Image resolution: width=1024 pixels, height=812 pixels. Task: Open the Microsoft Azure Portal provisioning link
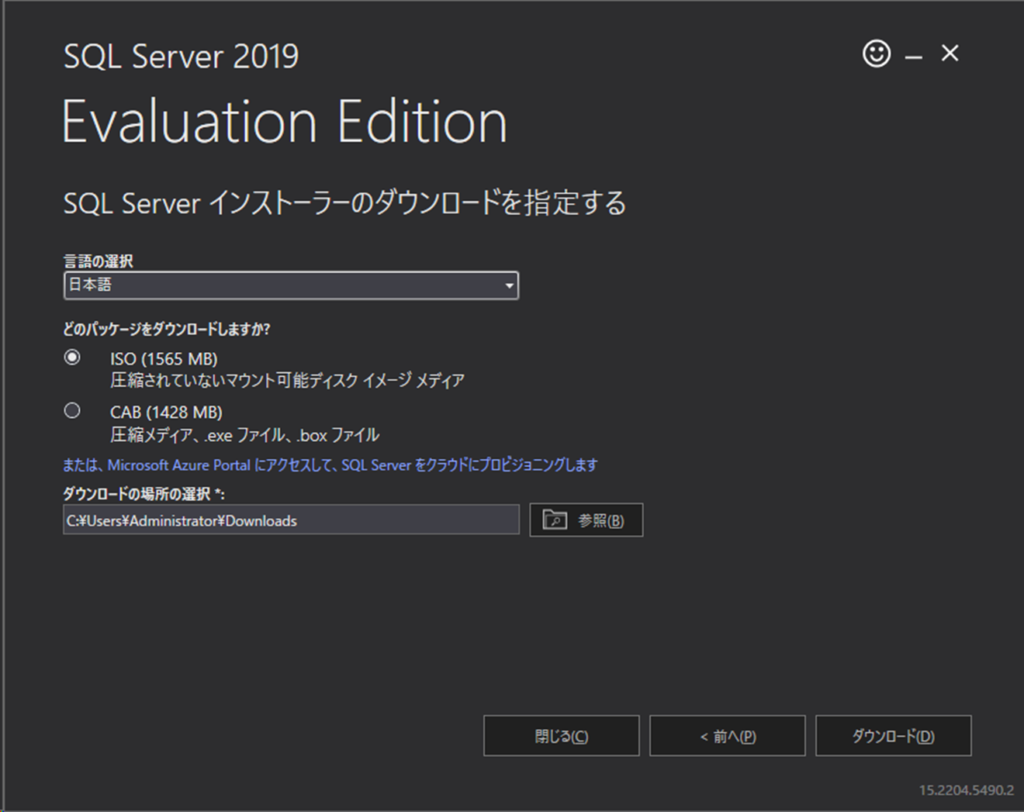pos(330,465)
